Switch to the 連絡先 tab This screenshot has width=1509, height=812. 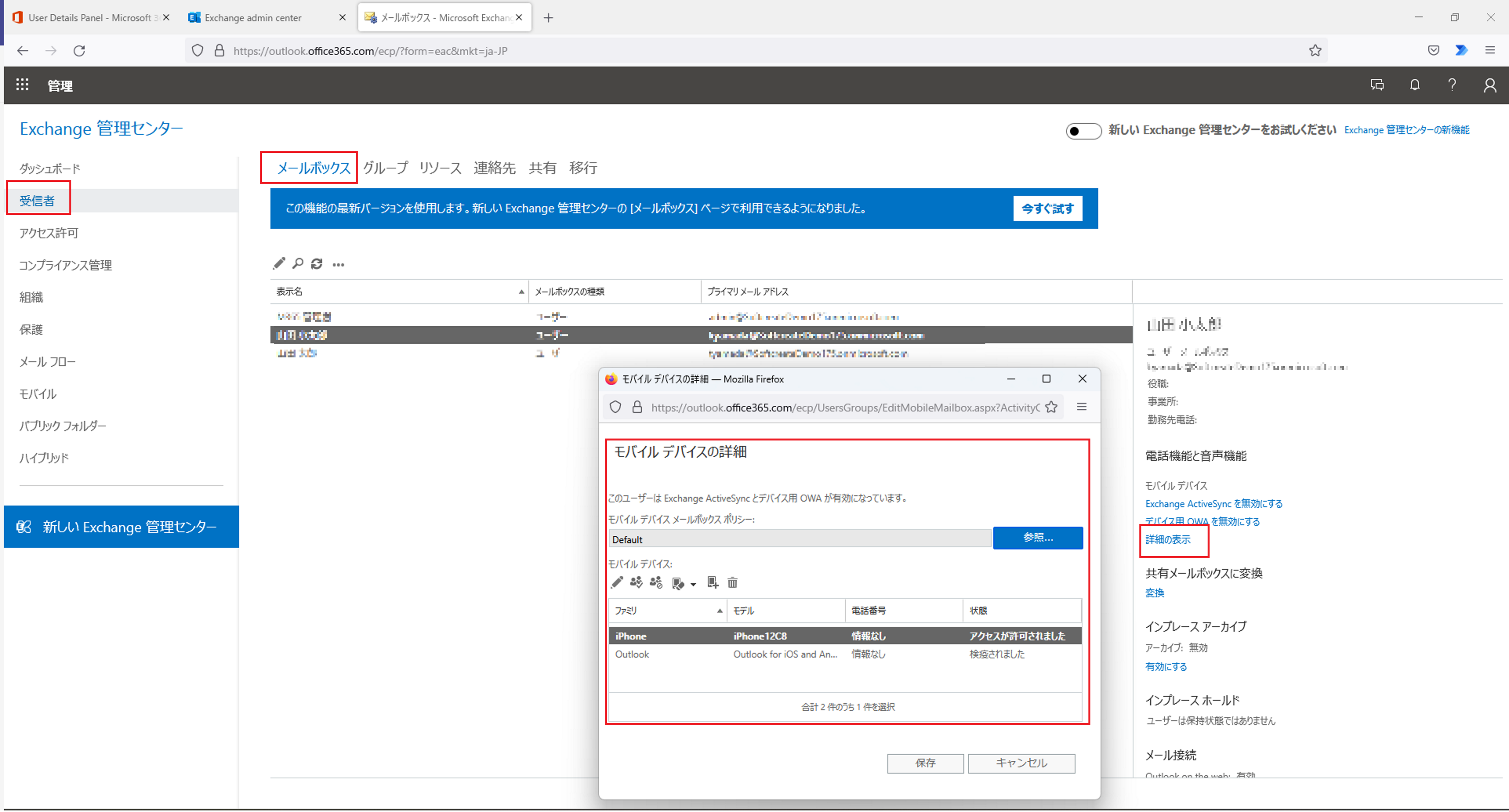pyautogui.click(x=494, y=168)
